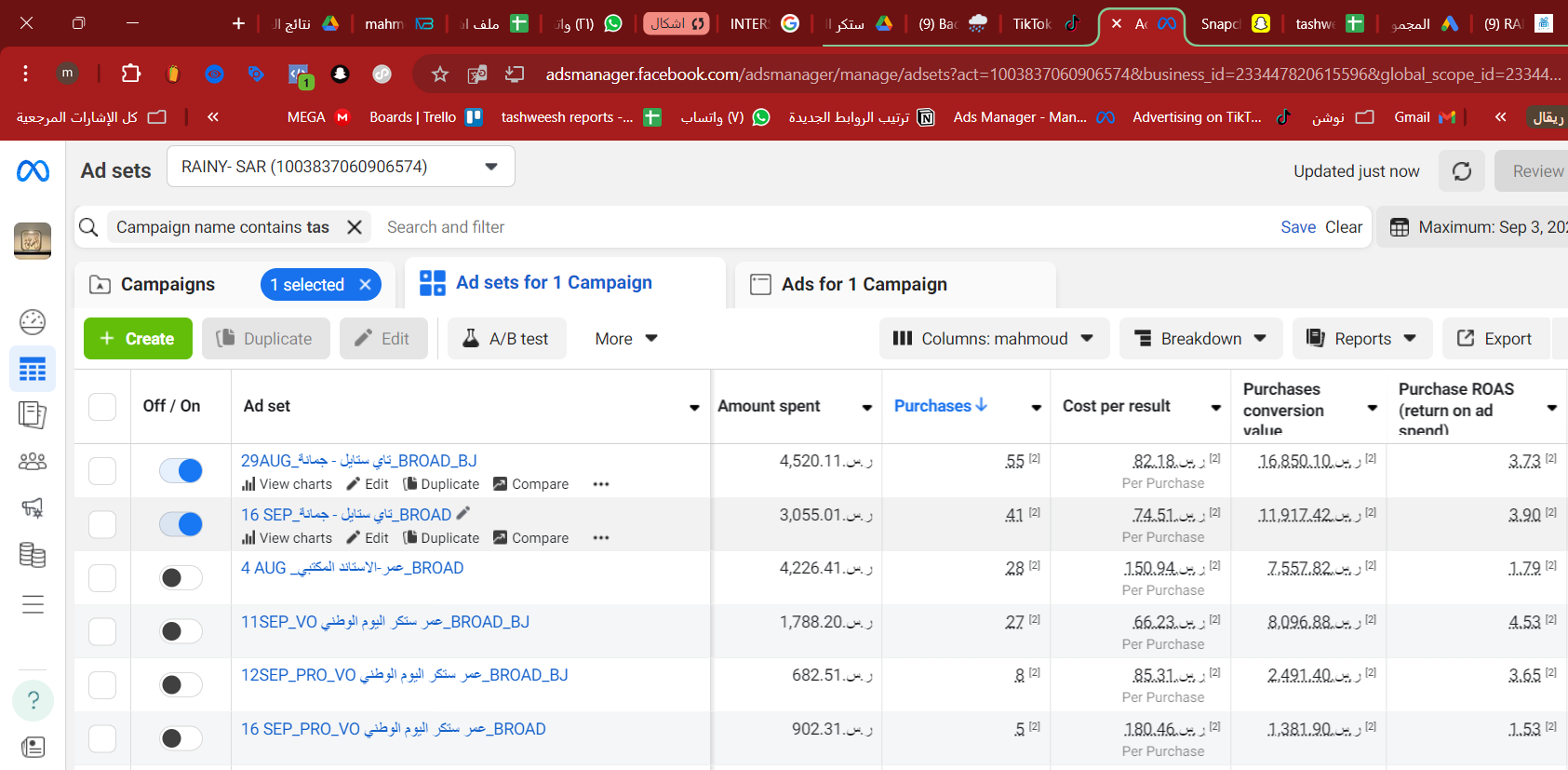Open more options dots for 16 SEP ad set
This screenshot has width=1568, height=770.
(x=601, y=538)
